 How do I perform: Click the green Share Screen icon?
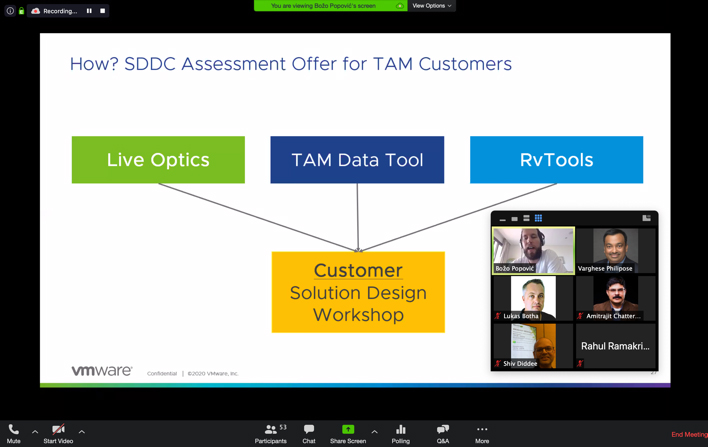pos(348,429)
